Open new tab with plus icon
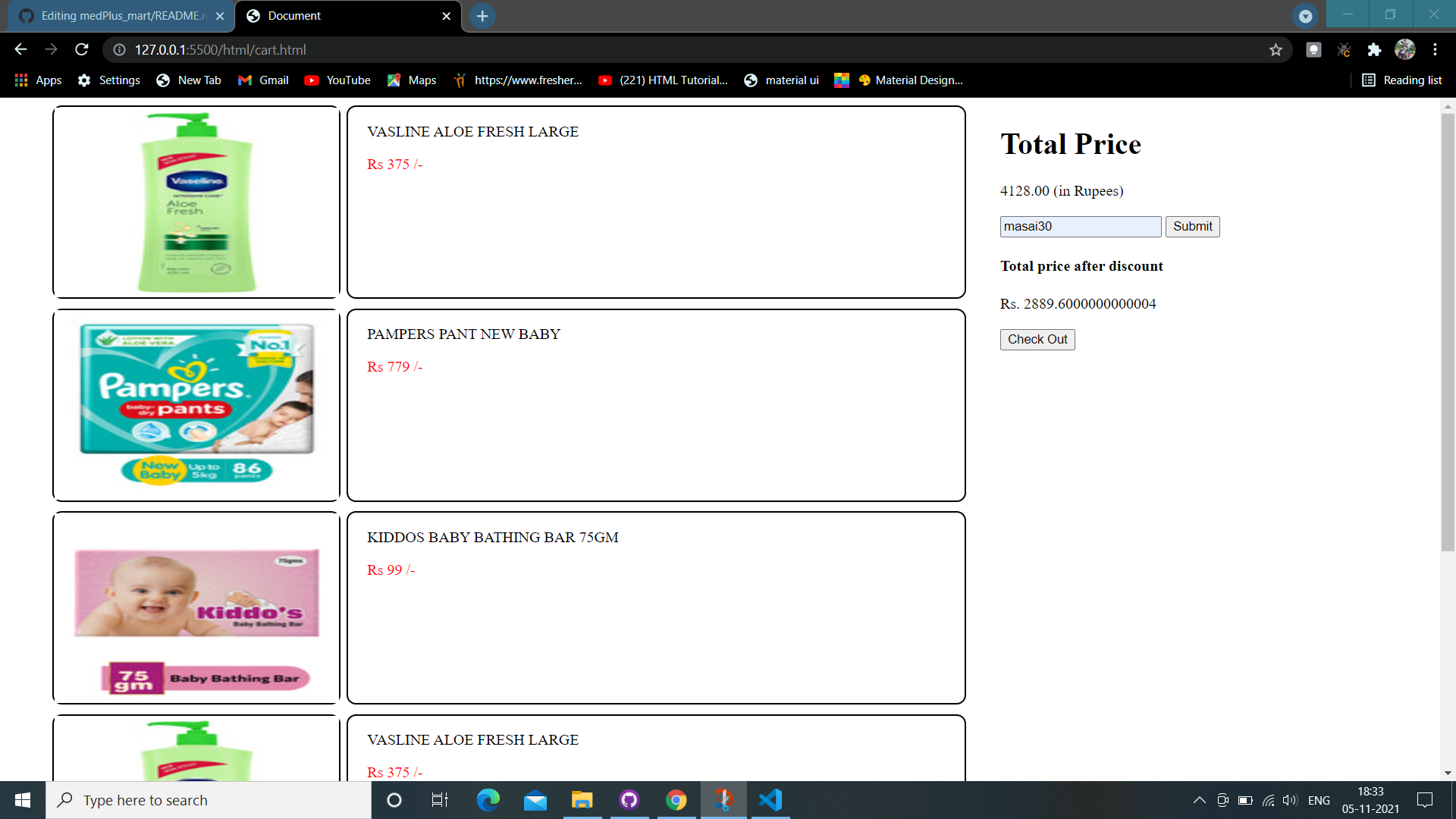The image size is (1456, 819). [x=482, y=16]
